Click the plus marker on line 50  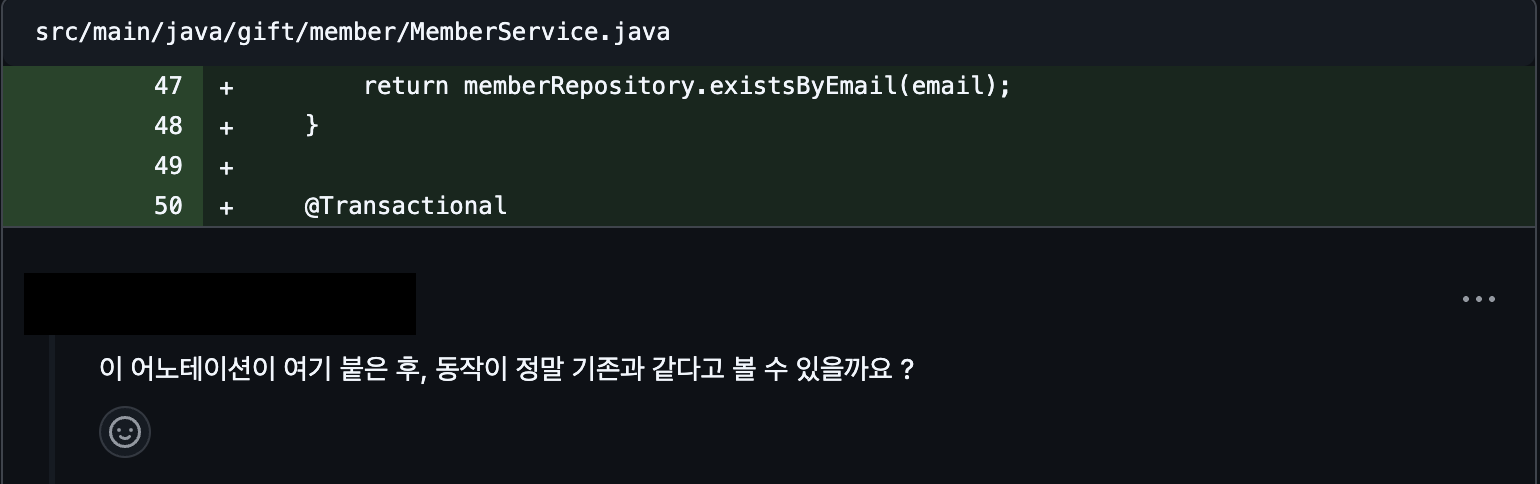[226, 207]
